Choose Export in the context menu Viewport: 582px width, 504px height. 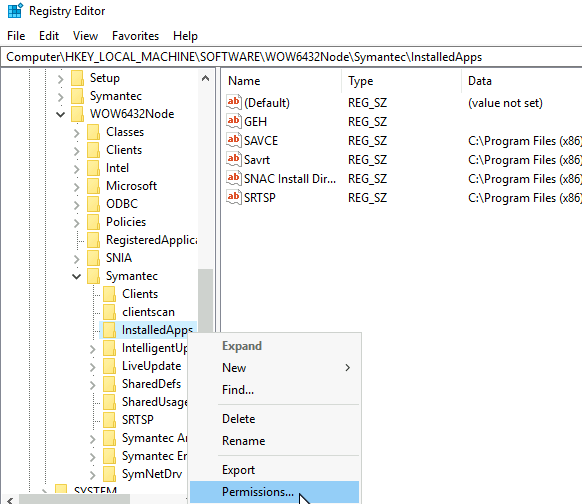[274, 470]
